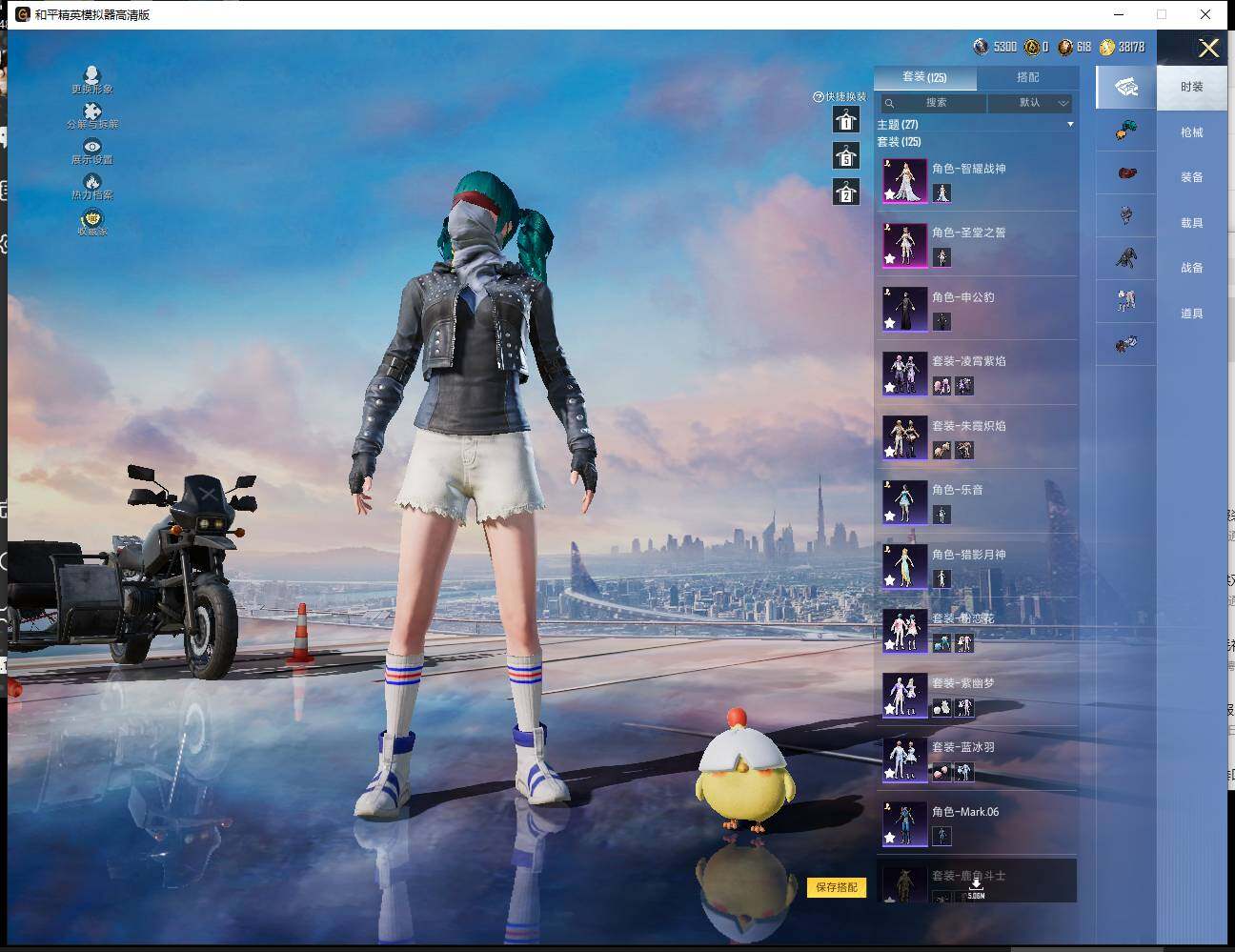1235x952 pixels.
Task: Switch to quick outfit slot 2
Action: point(846,192)
